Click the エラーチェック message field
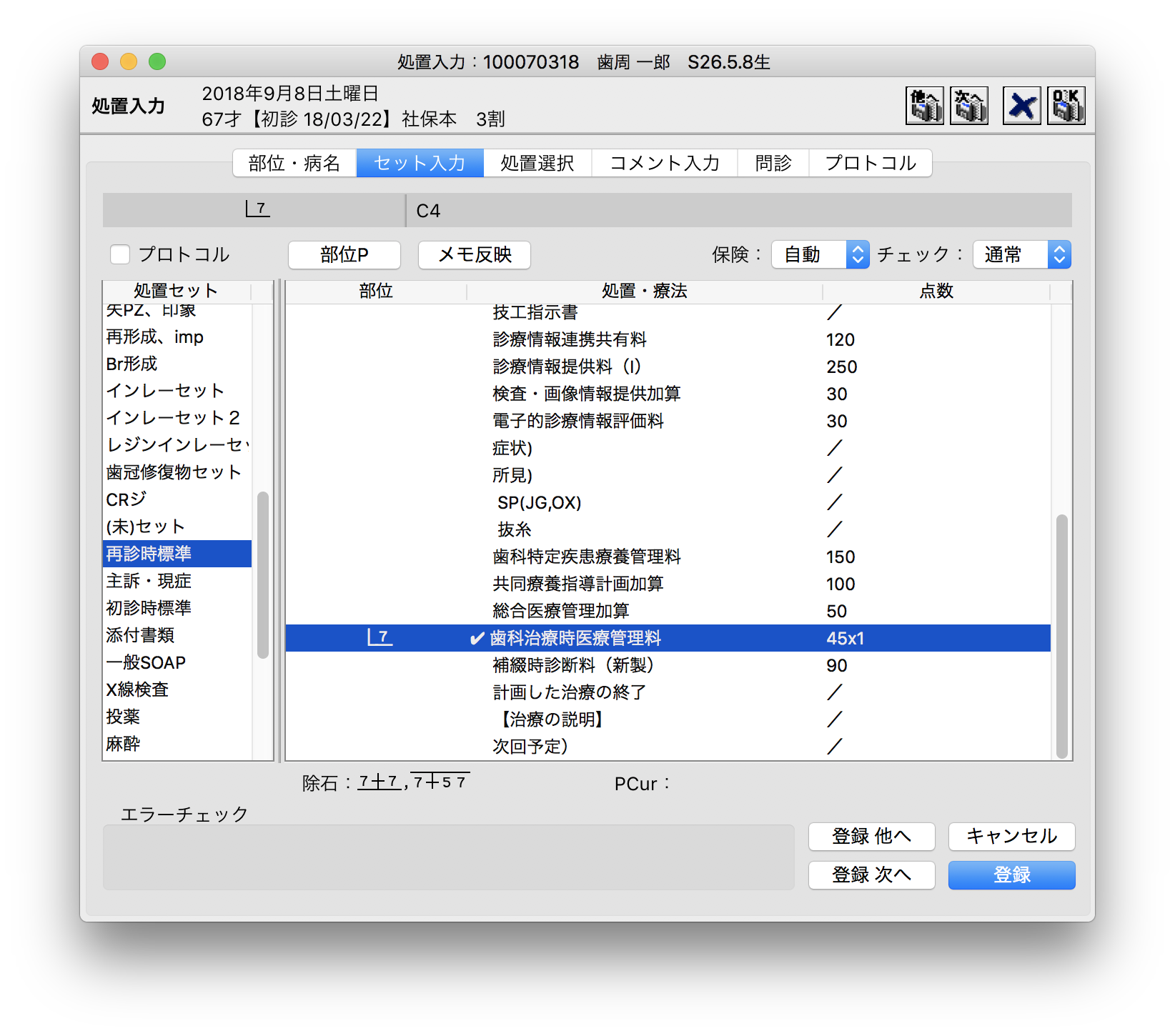 pos(449,857)
